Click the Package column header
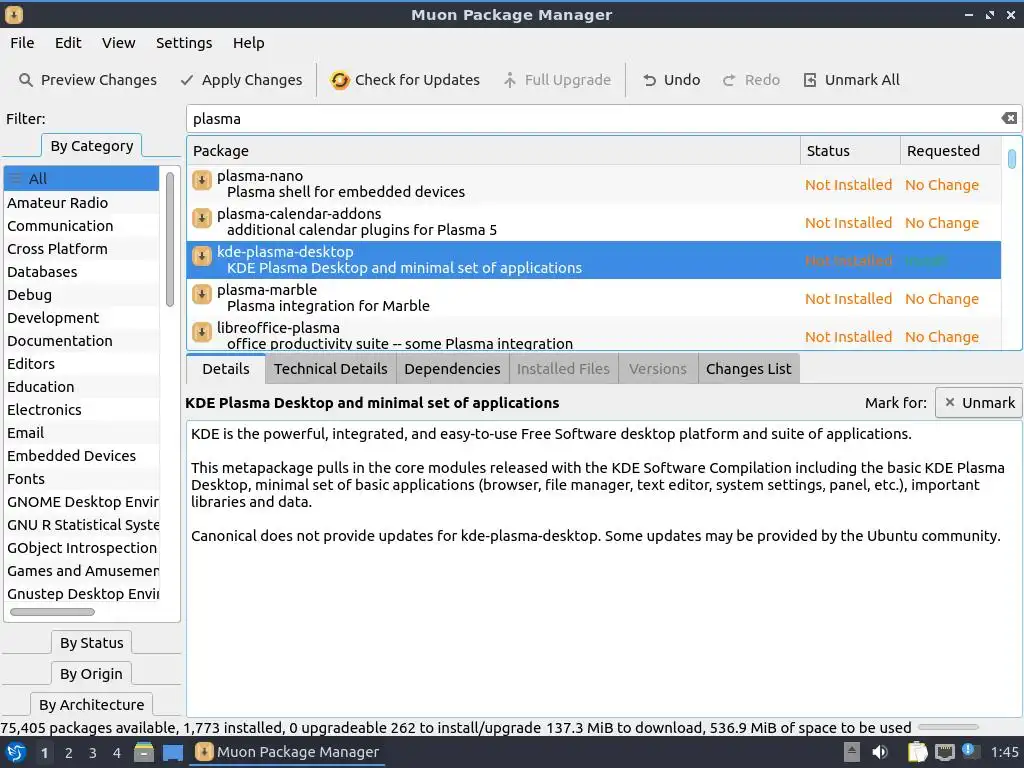 (494, 151)
